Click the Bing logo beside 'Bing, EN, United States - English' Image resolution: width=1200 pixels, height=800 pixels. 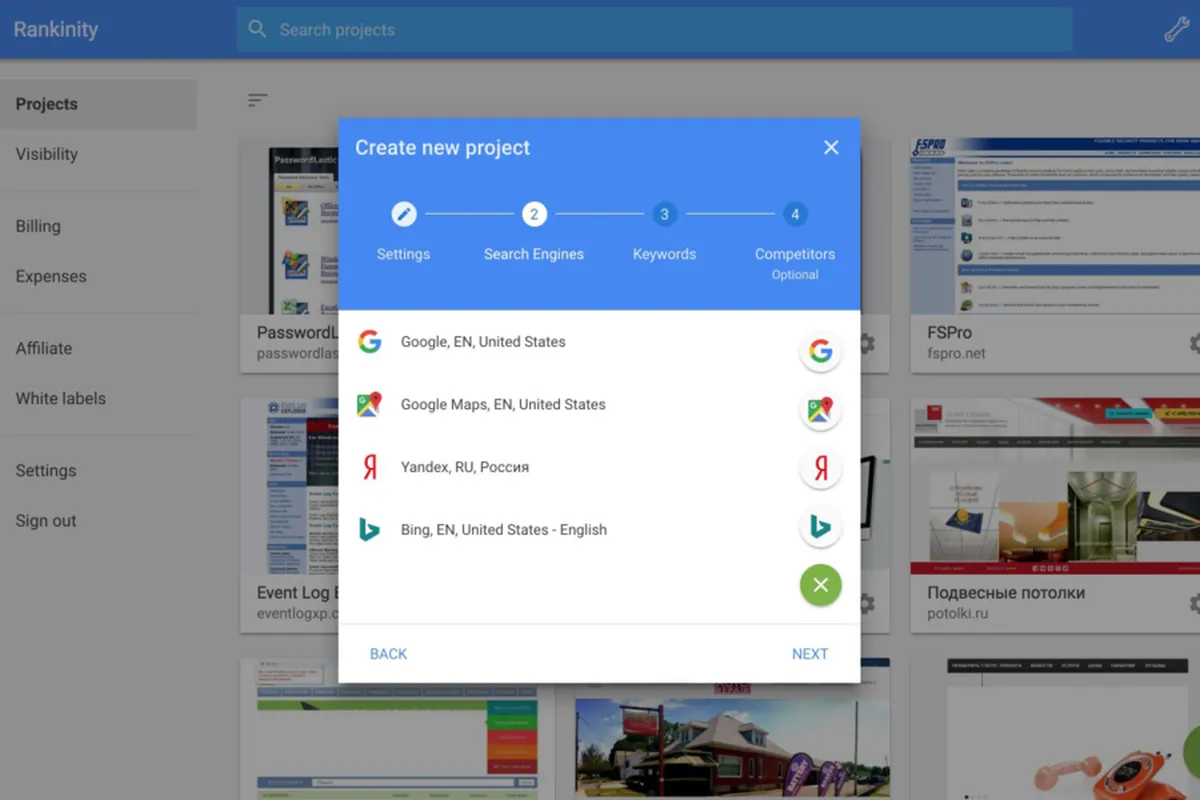[x=370, y=530]
